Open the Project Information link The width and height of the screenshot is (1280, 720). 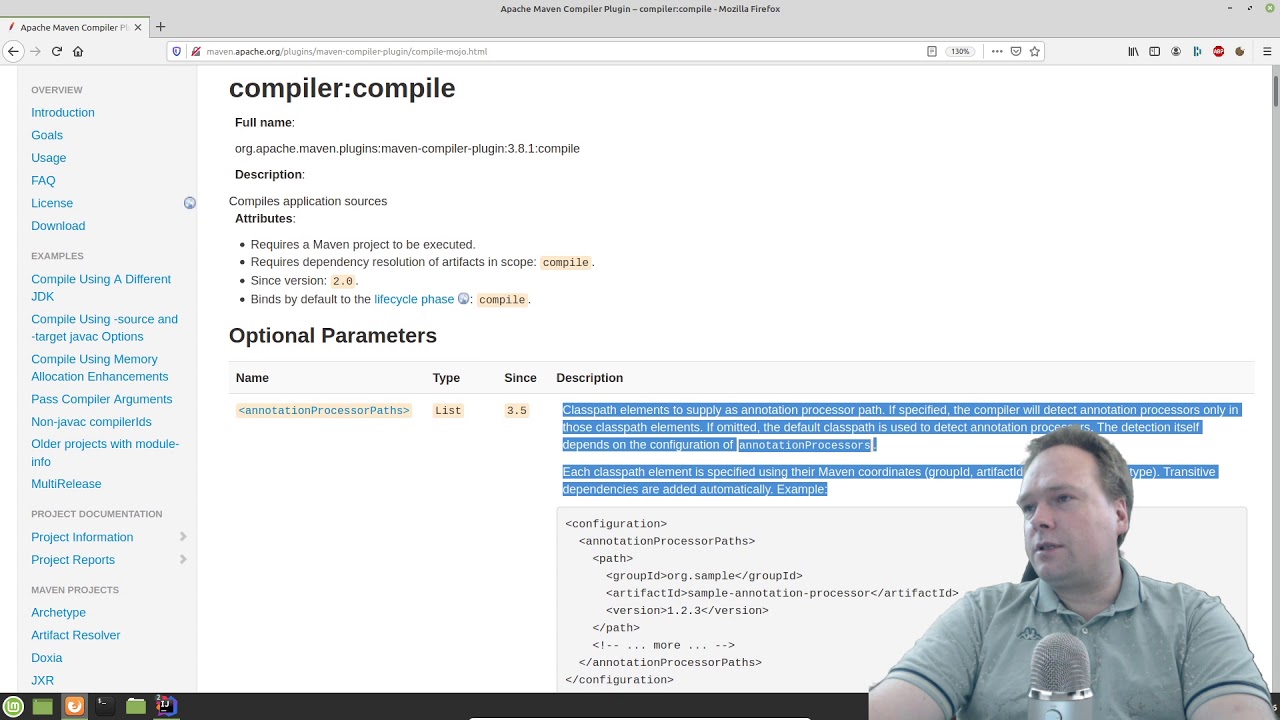coord(82,537)
